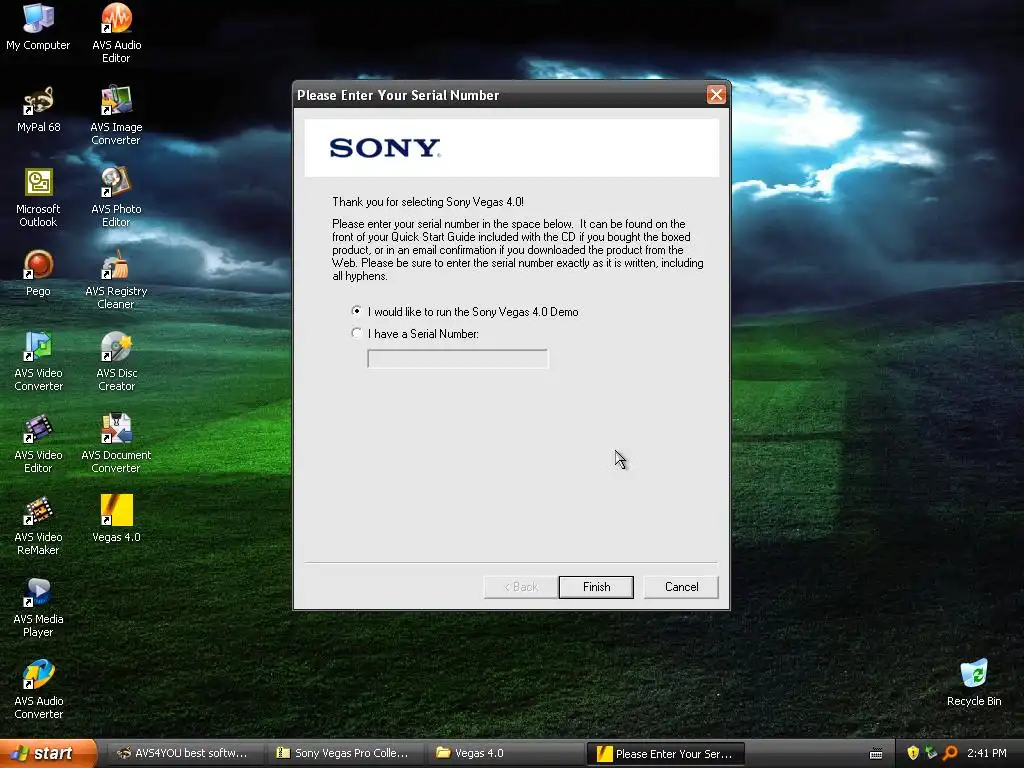The width and height of the screenshot is (1024, 768).
Task: Click 'Thank you for selecting Sony Vegas 4.0!' text
Action: (428, 202)
